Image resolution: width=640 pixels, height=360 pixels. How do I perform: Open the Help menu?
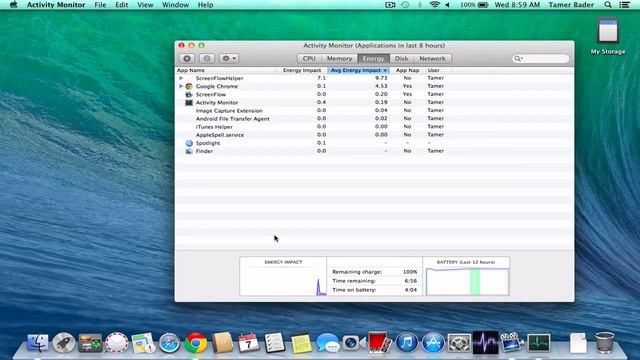[x=205, y=5]
